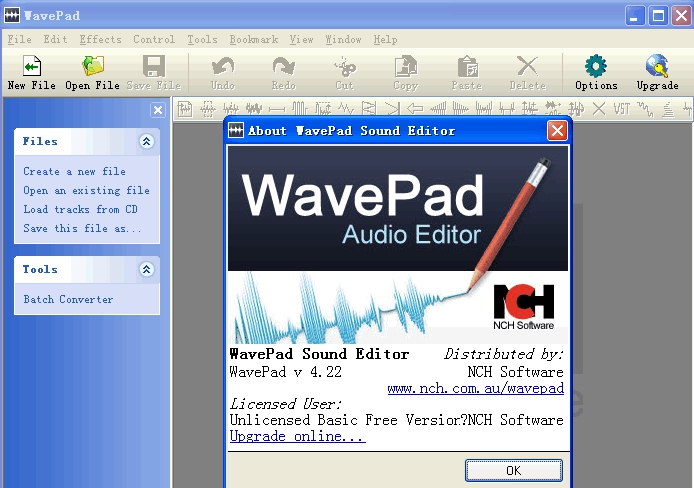Viewport: 694px width, 488px height.
Task: Click the Paste clipboard icon
Action: [x=467, y=66]
